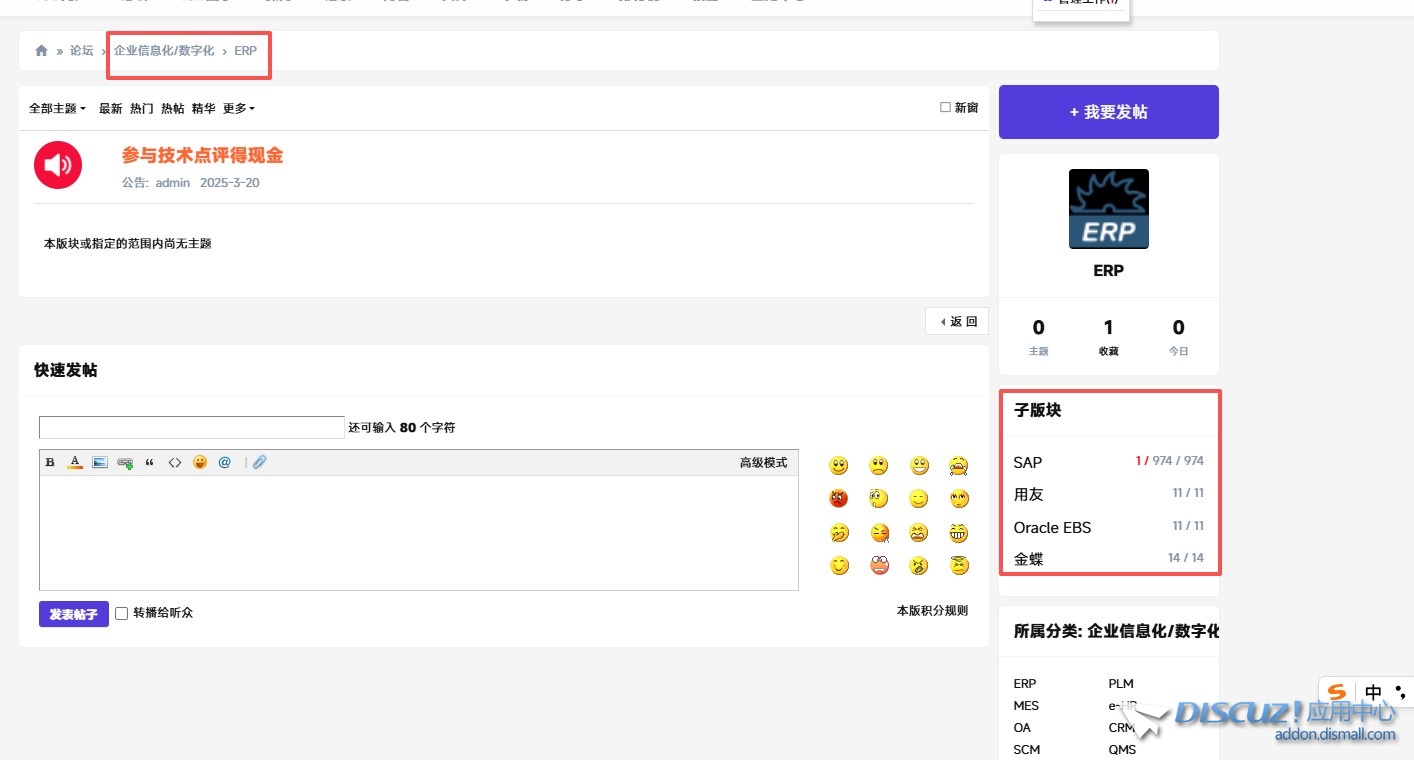Click the paperclip attachment icon
This screenshot has width=1414, height=760.
(x=260, y=463)
